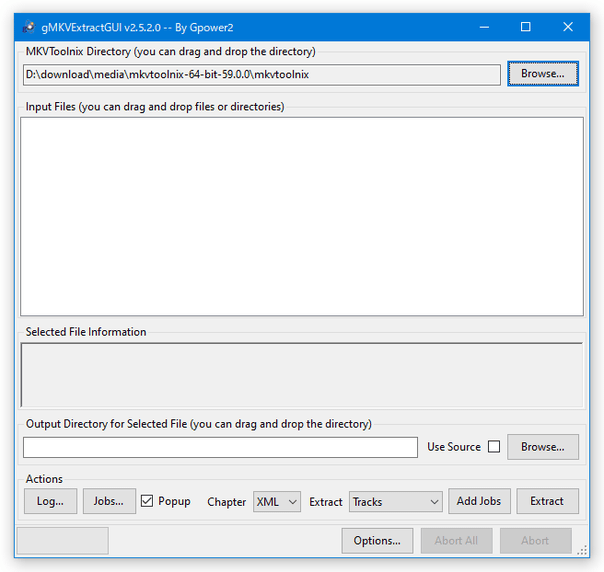604x572 pixels.
Task: Open the Chapter format XML dropdown
Action: pyautogui.click(x=277, y=502)
